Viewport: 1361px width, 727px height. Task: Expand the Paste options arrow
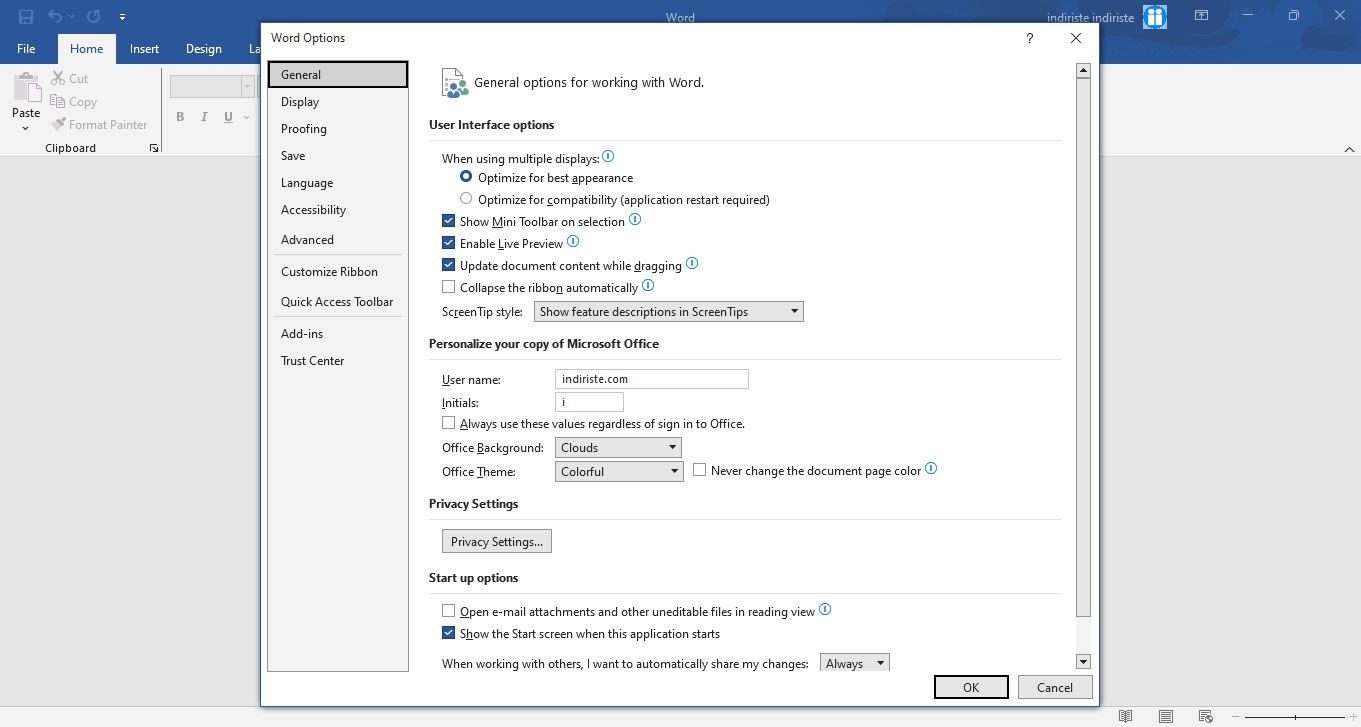pyautogui.click(x=26, y=128)
